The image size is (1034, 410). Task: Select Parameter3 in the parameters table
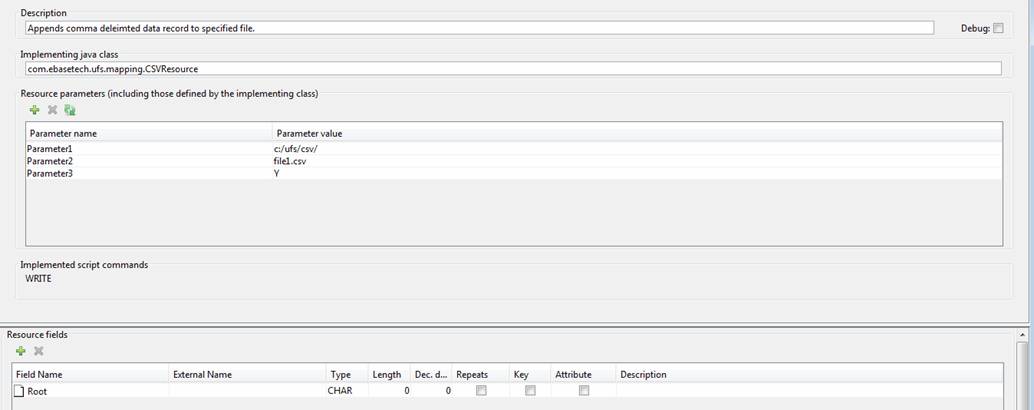click(50, 173)
